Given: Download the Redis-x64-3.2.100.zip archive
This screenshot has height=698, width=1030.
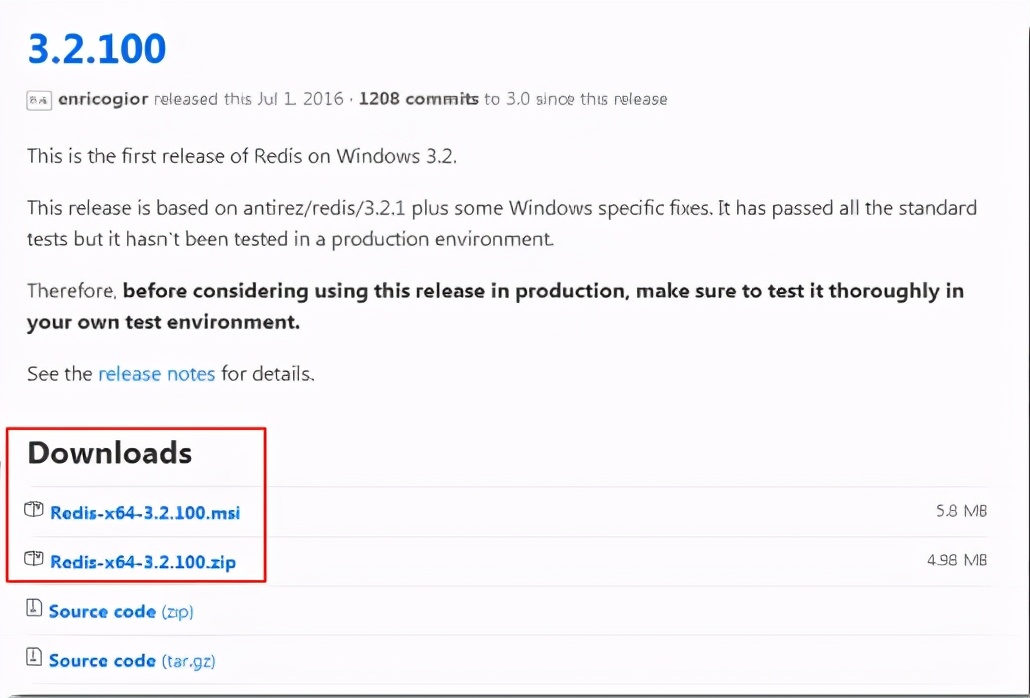Looking at the screenshot, I should 143,562.
